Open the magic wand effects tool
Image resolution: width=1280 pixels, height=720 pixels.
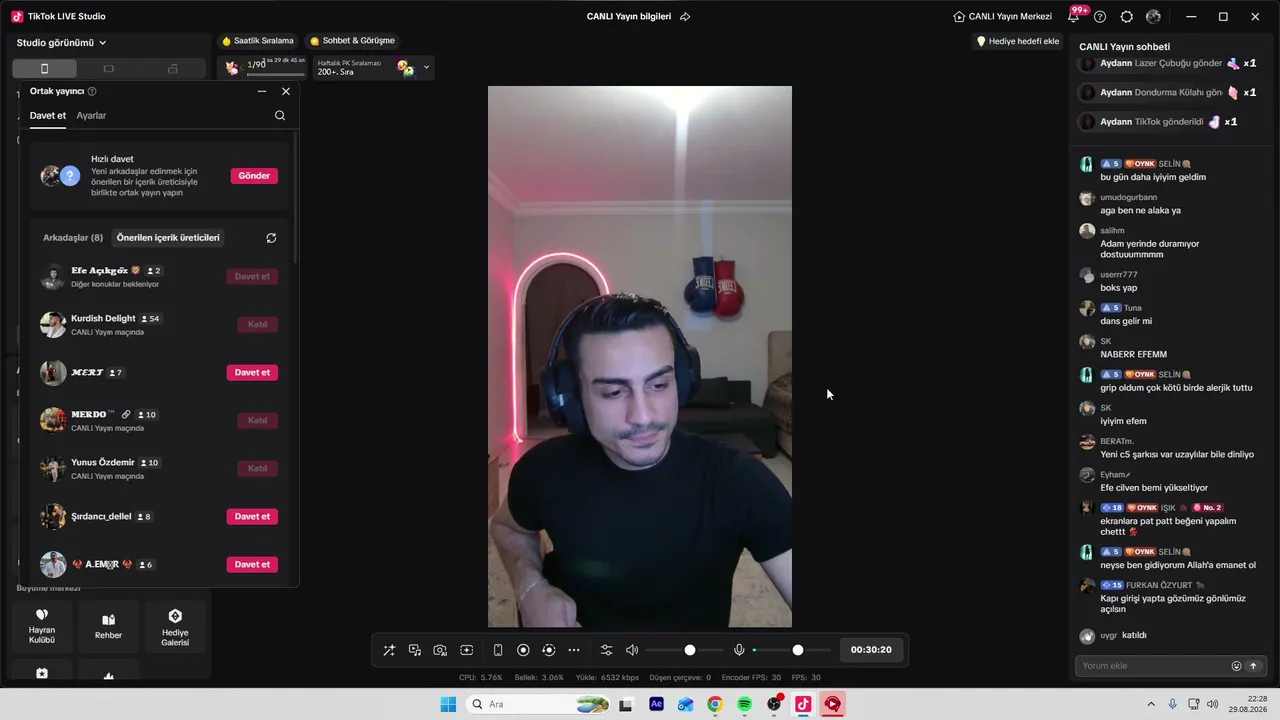[x=389, y=650]
